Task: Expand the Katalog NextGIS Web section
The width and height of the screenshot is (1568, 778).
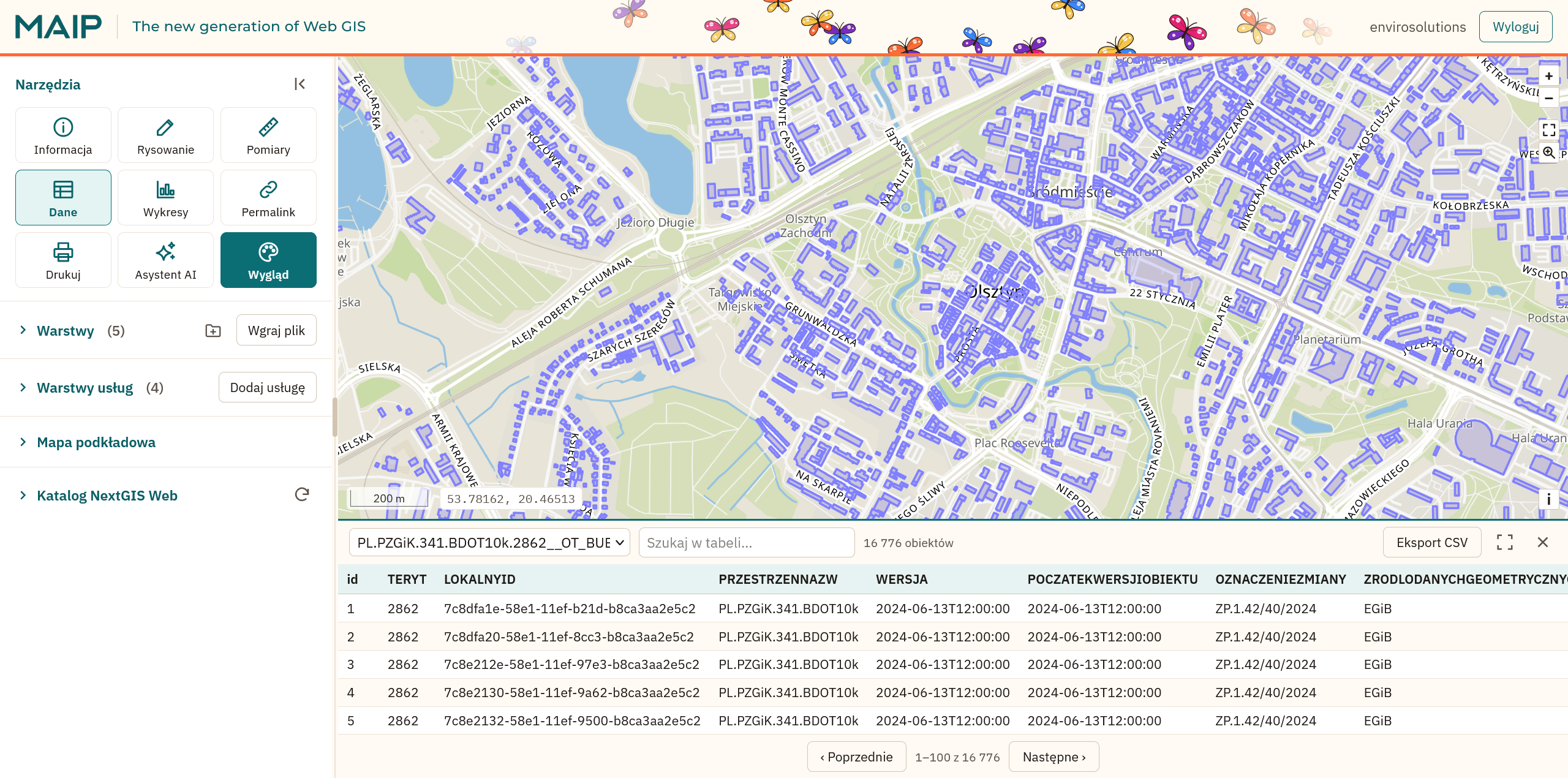Action: [x=23, y=495]
